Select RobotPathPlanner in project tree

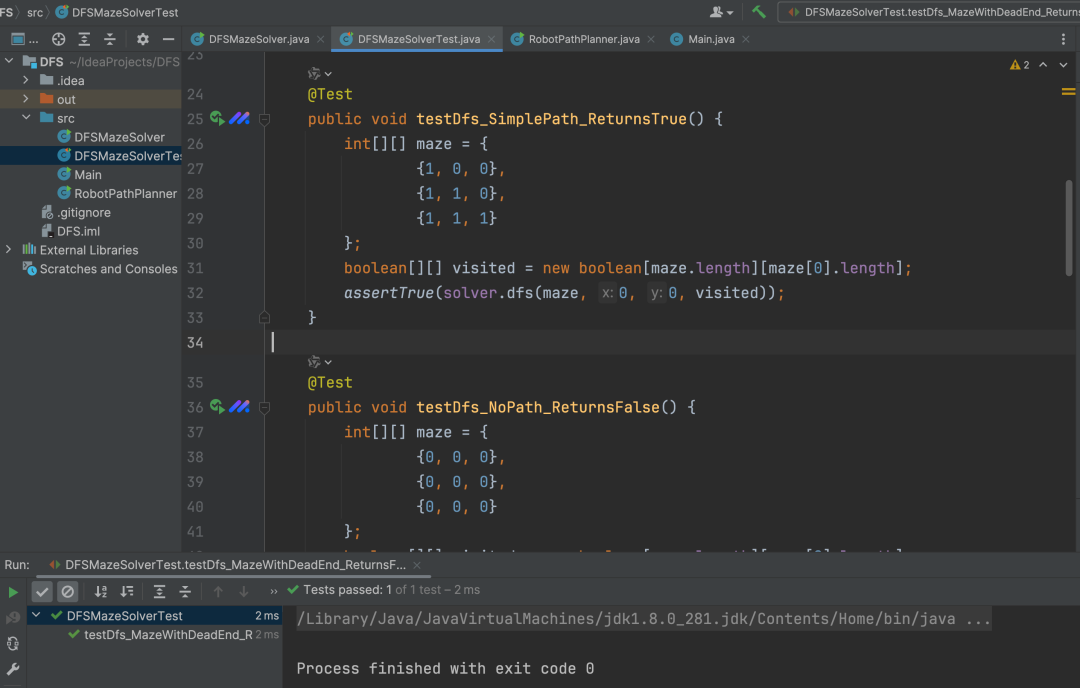[x=125, y=193]
